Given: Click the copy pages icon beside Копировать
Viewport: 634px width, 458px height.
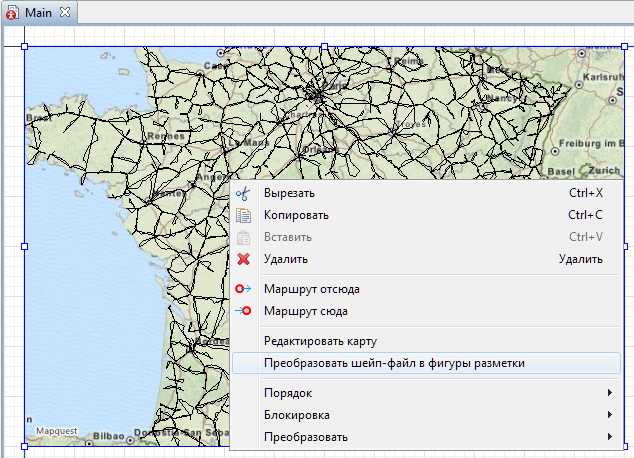Looking at the screenshot, I should coord(243,215).
